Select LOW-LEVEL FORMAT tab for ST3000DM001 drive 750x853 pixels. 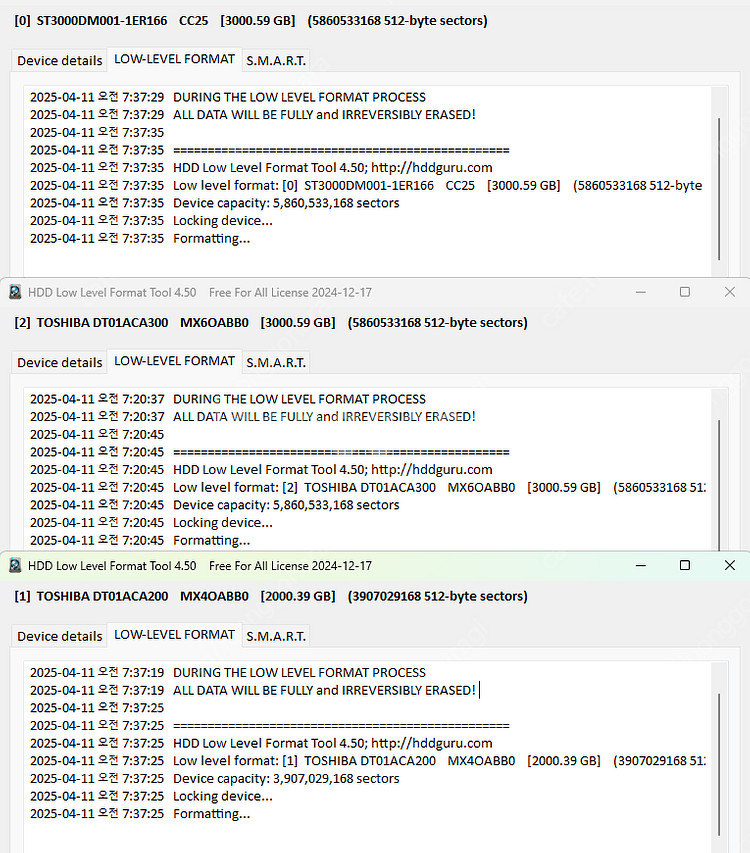(174, 59)
